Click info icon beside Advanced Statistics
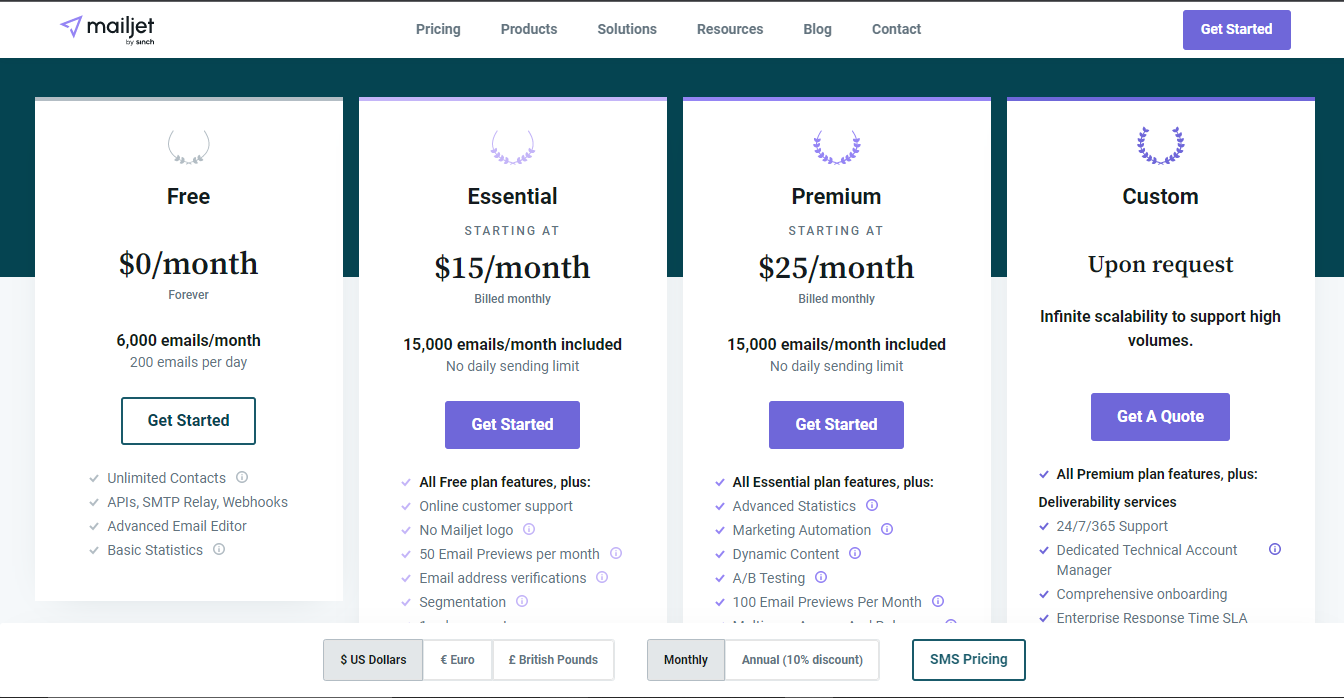Viewport: 1344px width, 698px height. coord(872,505)
